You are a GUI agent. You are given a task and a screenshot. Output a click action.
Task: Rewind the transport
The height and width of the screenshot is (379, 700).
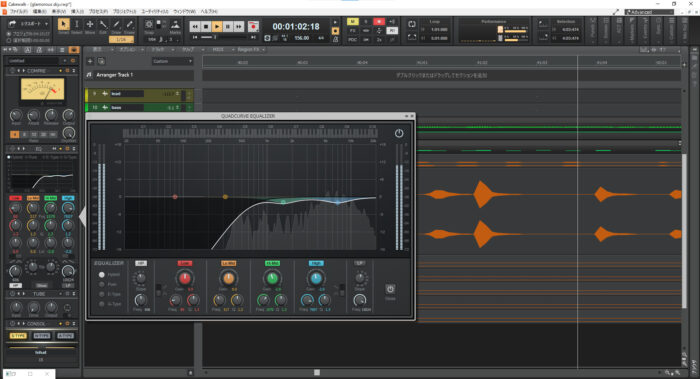(195, 27)
